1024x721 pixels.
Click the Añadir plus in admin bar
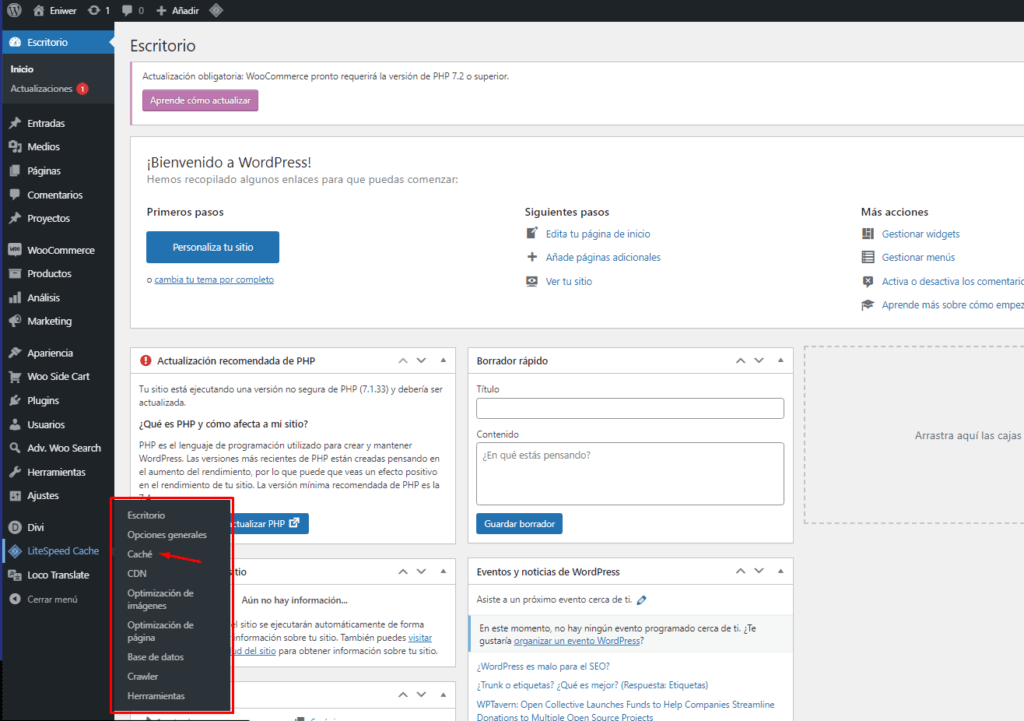[x=161, y=10]
